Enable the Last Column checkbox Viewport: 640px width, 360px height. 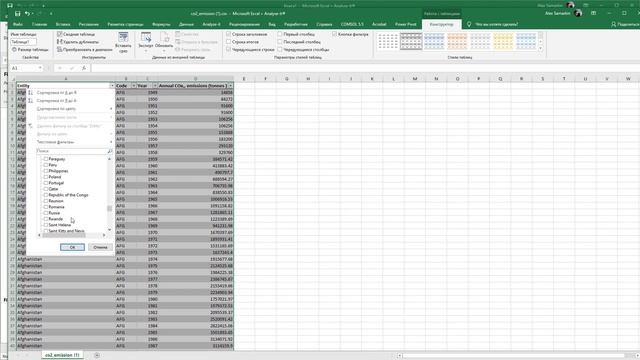tap(280, 42)
